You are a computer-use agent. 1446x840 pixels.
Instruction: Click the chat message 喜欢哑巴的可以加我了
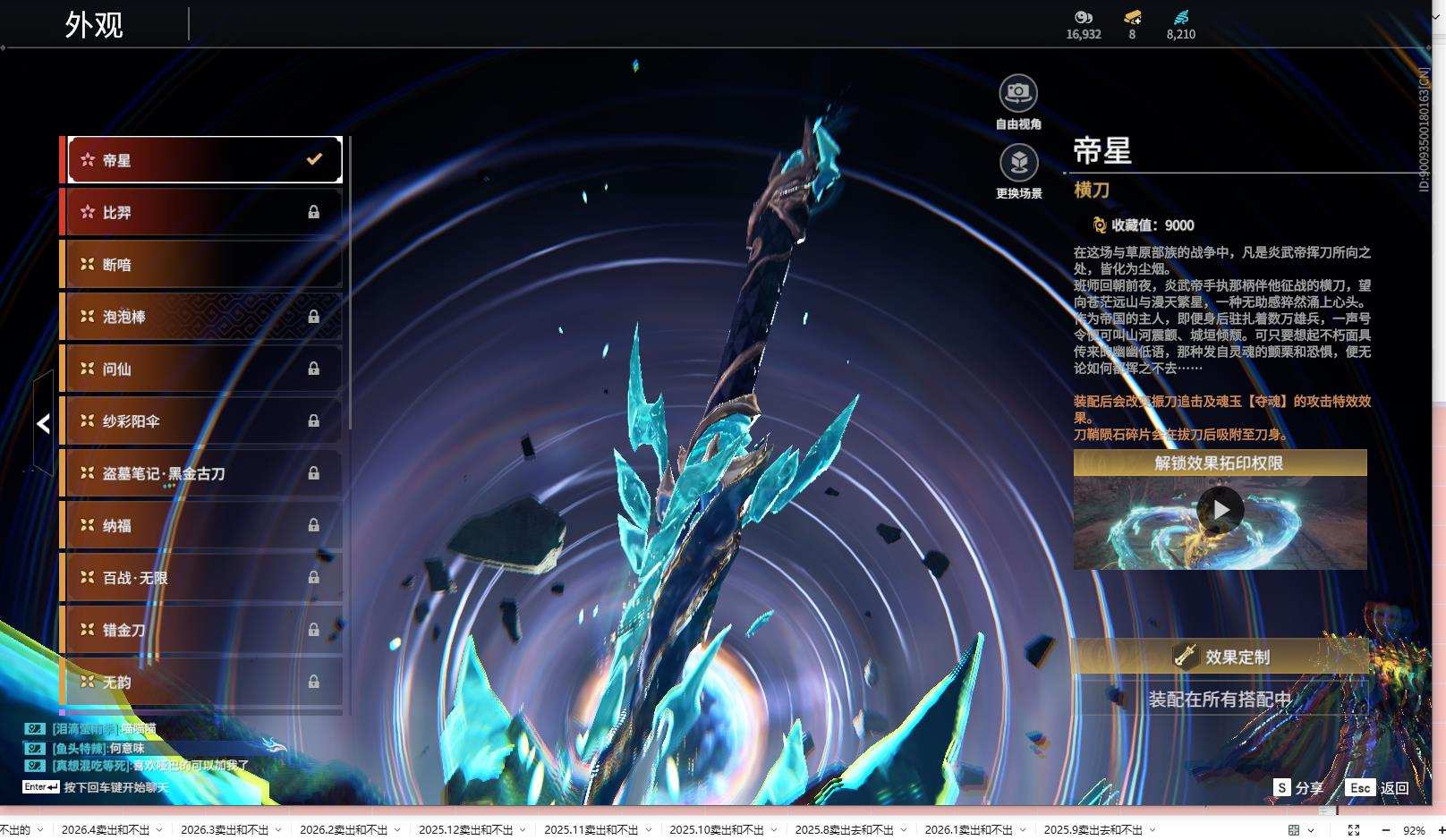point(191,766)
